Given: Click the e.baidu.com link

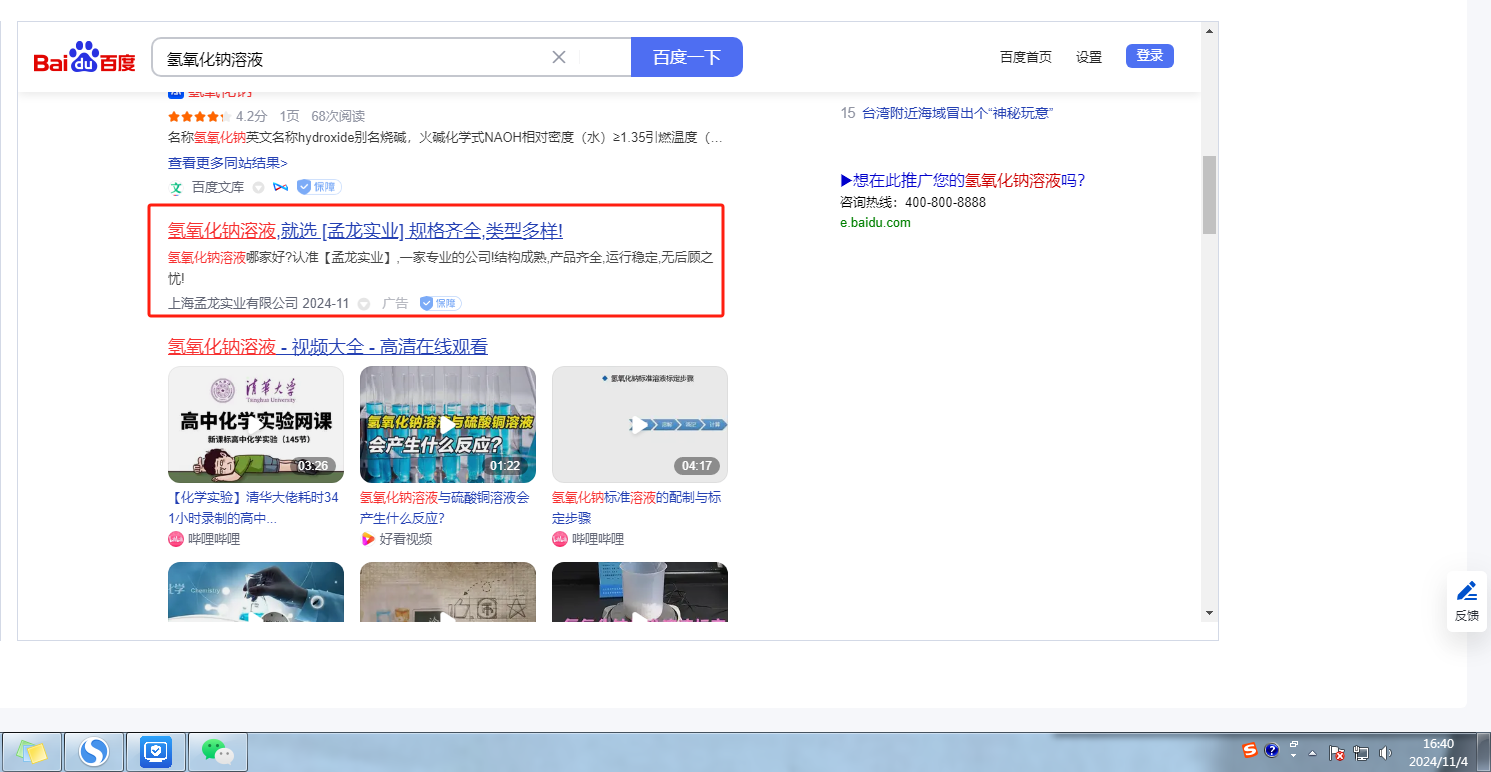Looking at the screenshot, I should point(875,223).
